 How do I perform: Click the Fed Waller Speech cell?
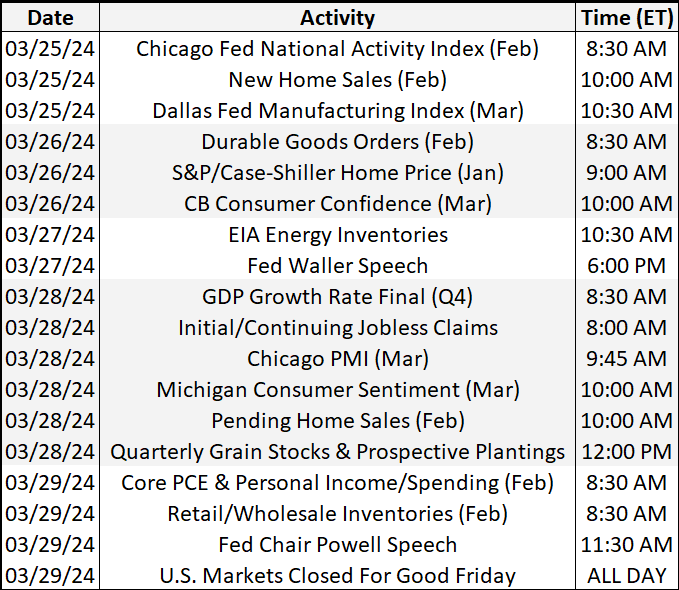click(x=337, y=266)
